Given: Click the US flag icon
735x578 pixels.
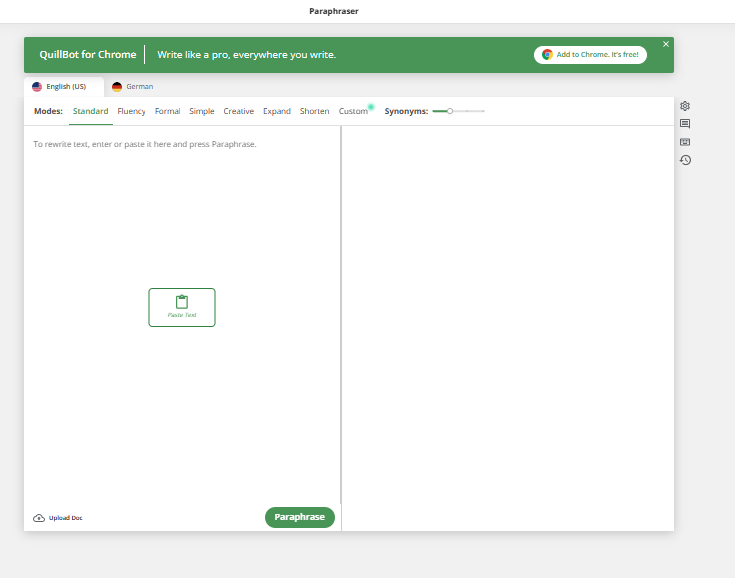Looking at the screenshot, I should pyautogui.click(x=37, y=87).
